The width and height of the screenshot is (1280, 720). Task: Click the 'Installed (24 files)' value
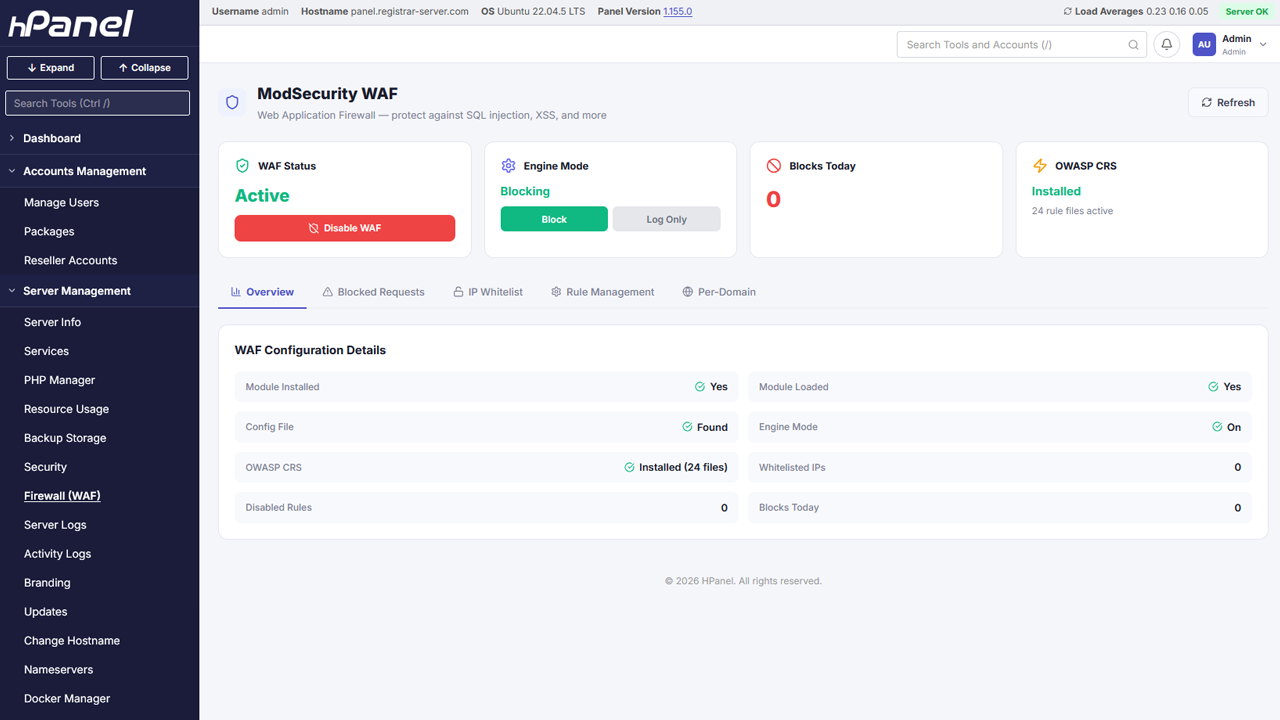683,467
